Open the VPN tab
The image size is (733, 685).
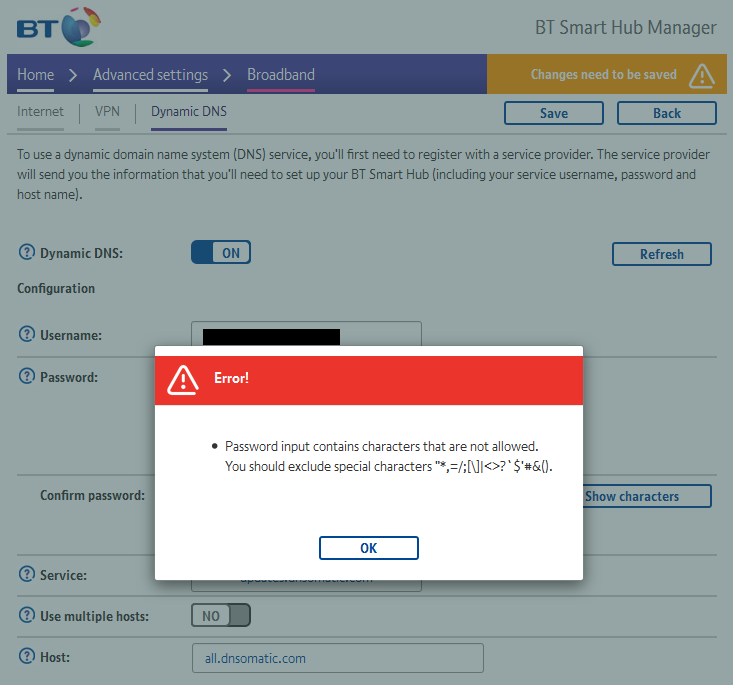(107, 112)
